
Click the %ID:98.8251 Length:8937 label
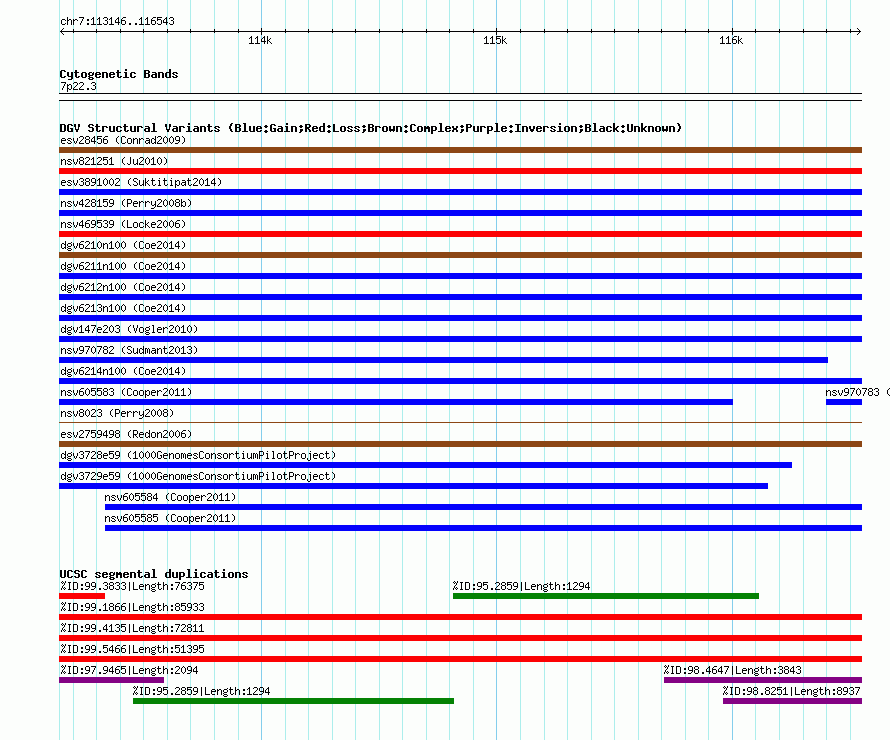pos(792,691)
